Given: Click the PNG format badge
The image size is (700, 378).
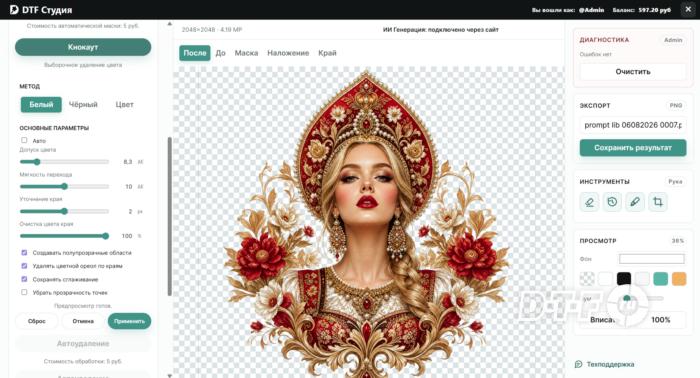Looking at the screenshot, I should 676,105.
